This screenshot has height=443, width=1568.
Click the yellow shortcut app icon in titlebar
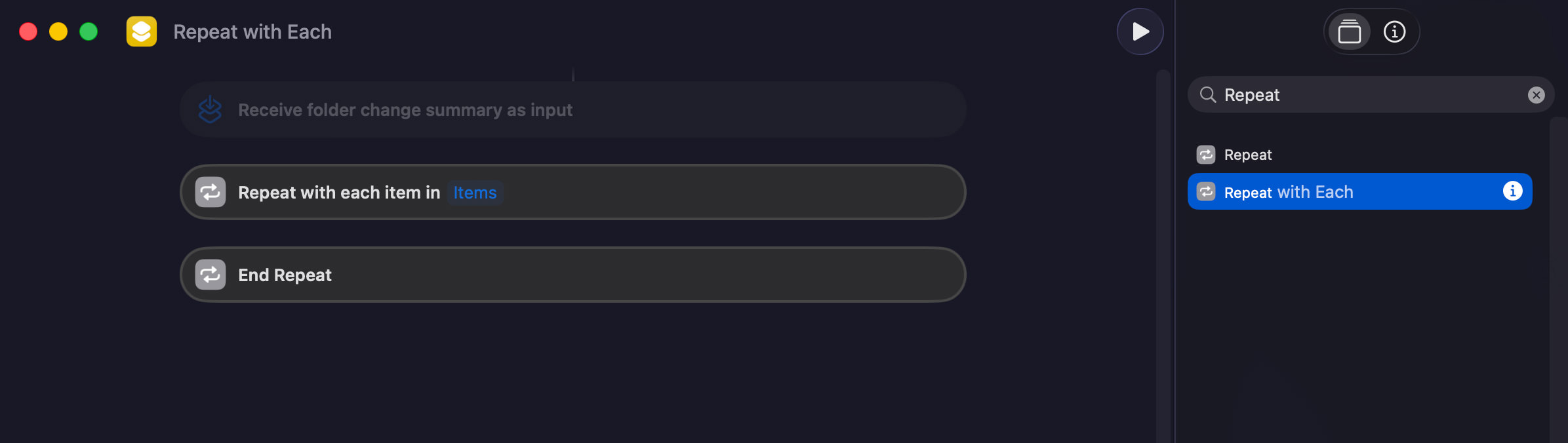[x=140, y=31]
